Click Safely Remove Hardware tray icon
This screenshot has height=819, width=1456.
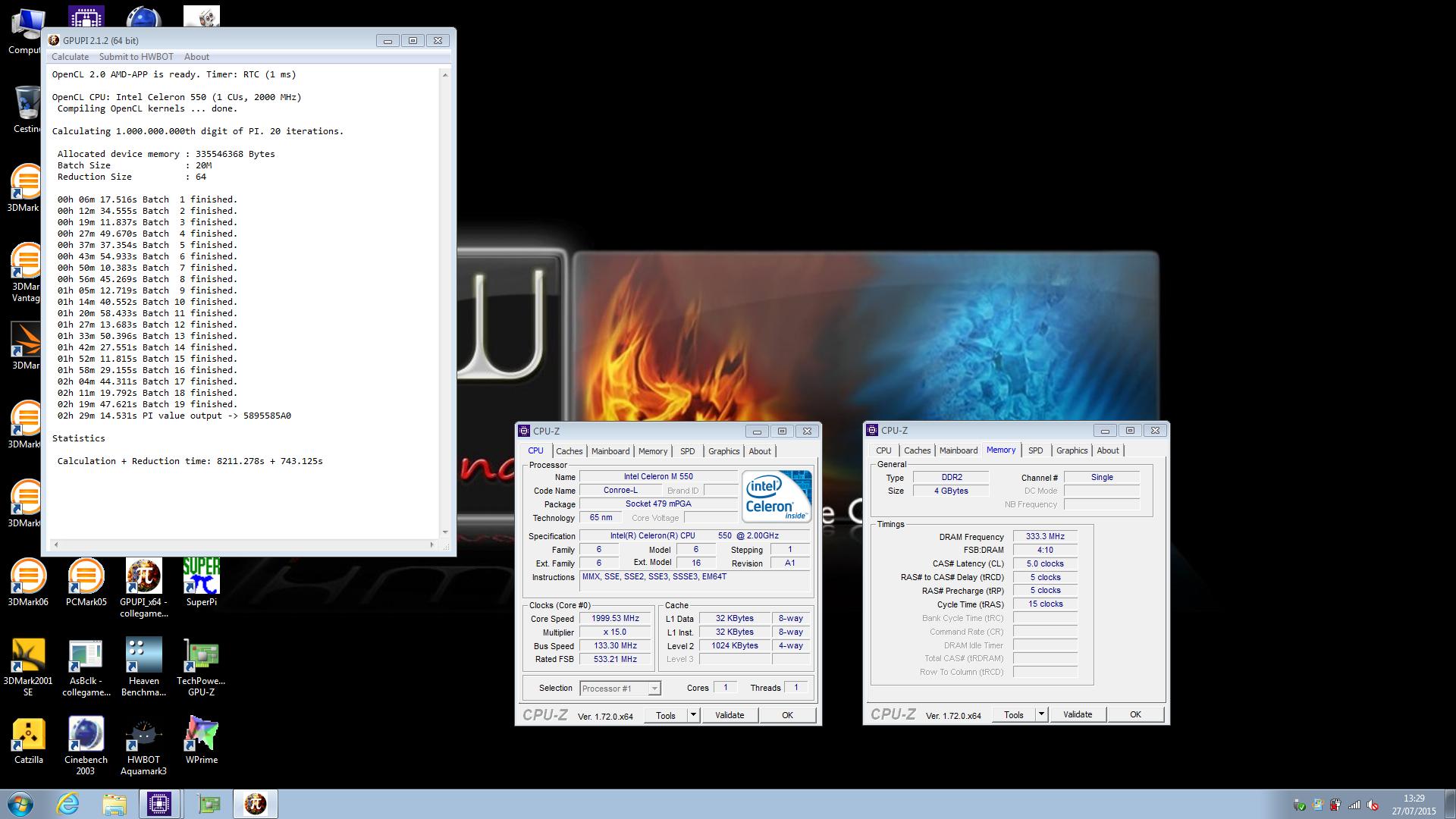click(1299, 805)
